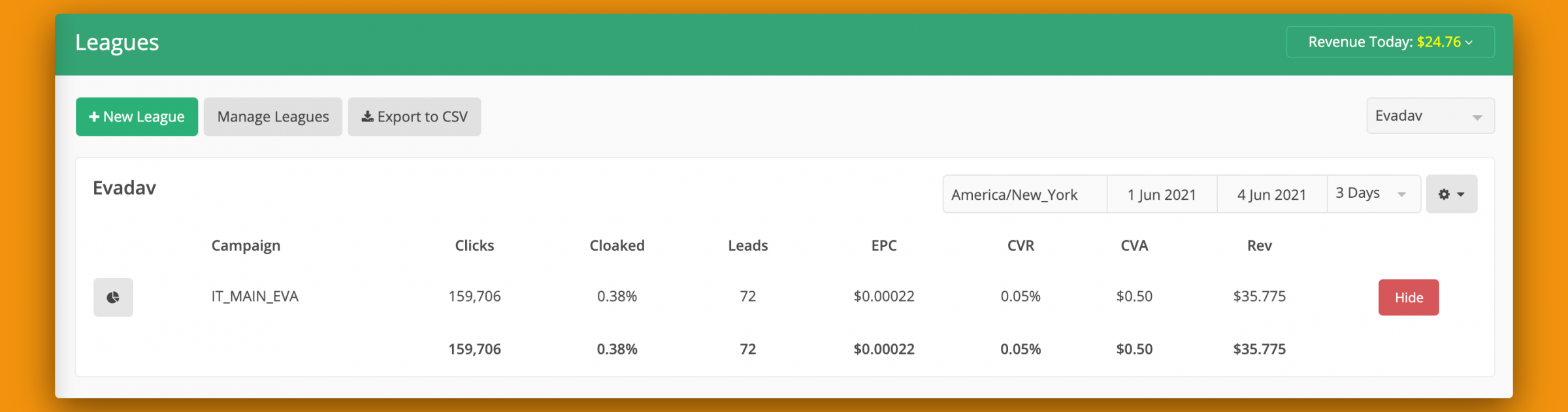The height and width of the screenshot is (412, 1568).
Task: Click the download icon on Export to CSV
Action: pos(368,117)
